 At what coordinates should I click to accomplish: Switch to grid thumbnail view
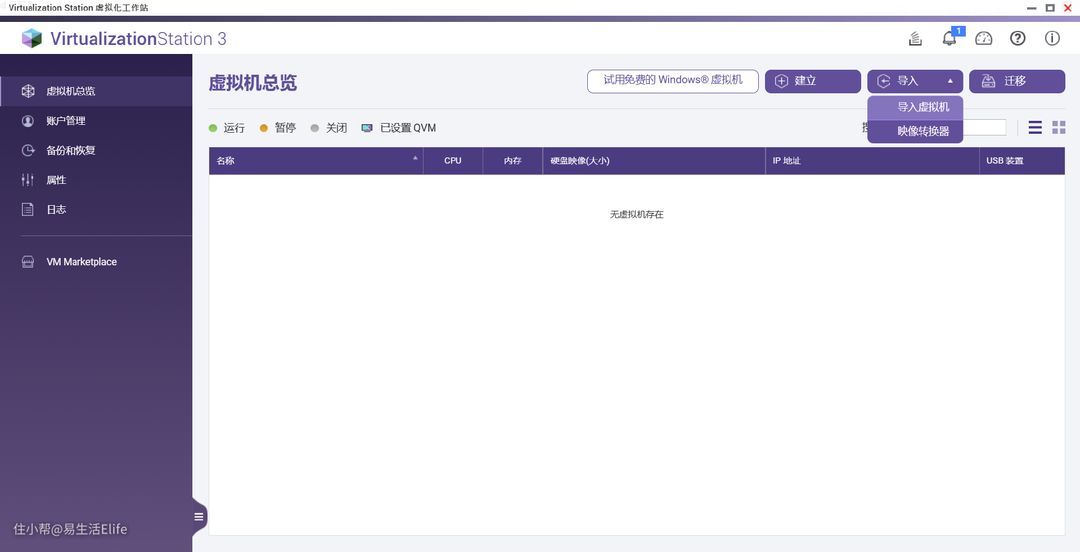(1058, 128)
